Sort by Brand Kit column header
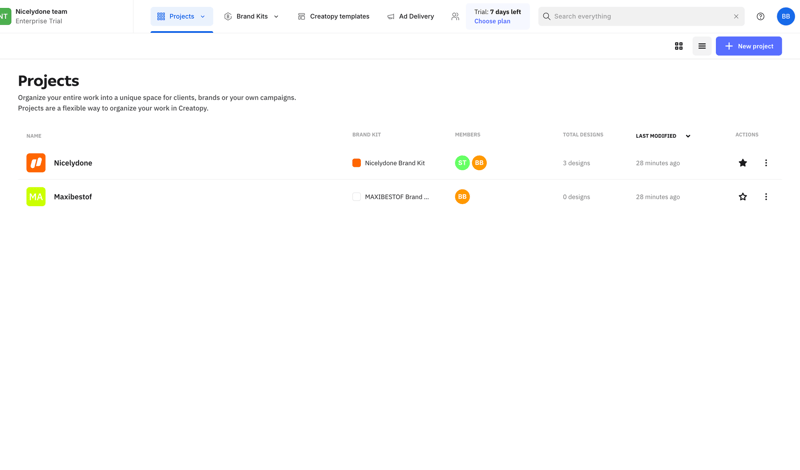Viewport: 800px width, 470px height. pyautogui.click(x=366, y=135)
